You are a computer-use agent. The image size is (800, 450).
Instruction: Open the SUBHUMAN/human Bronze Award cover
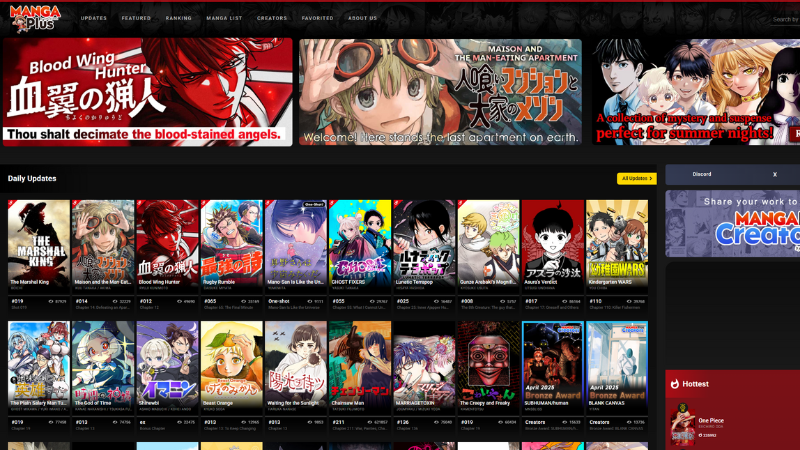click(x=553, y=367)
